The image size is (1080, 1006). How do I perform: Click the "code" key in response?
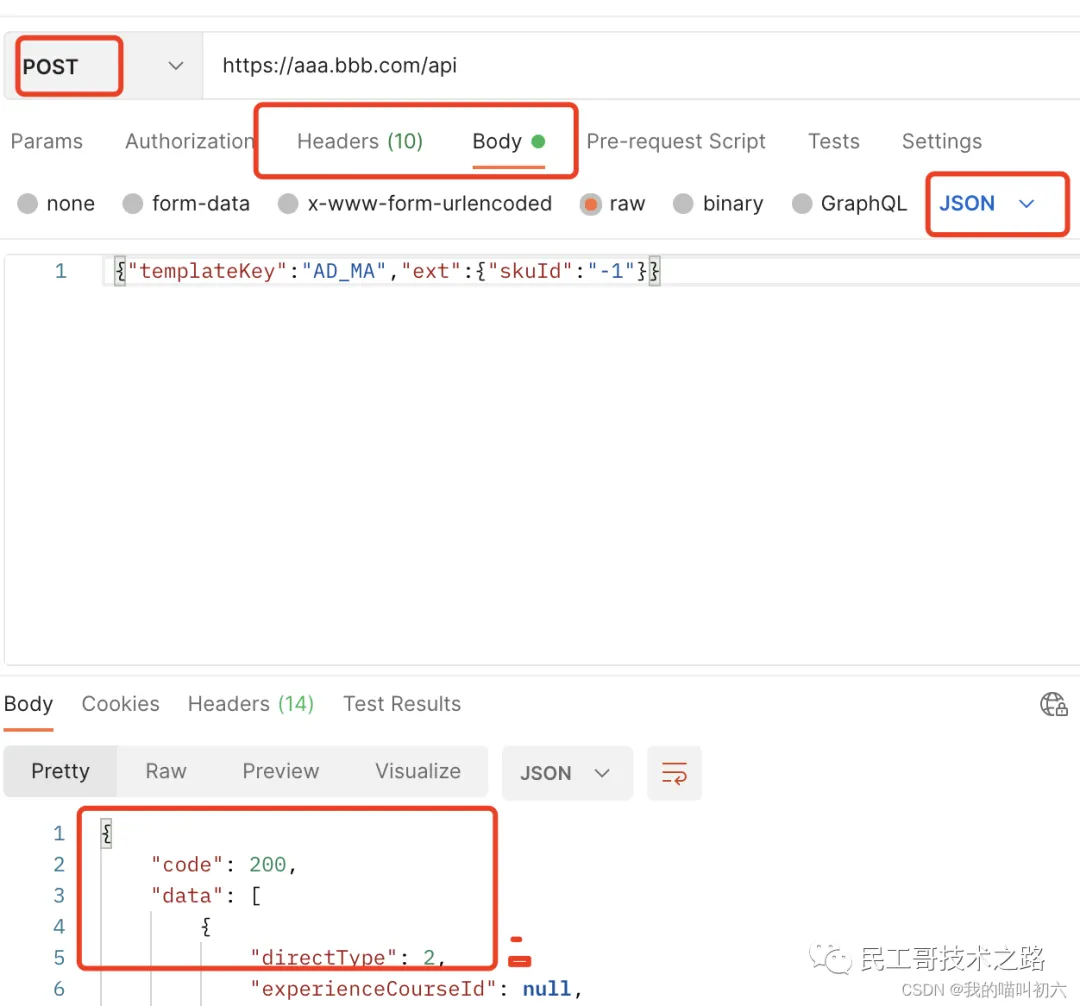(187, 864)
